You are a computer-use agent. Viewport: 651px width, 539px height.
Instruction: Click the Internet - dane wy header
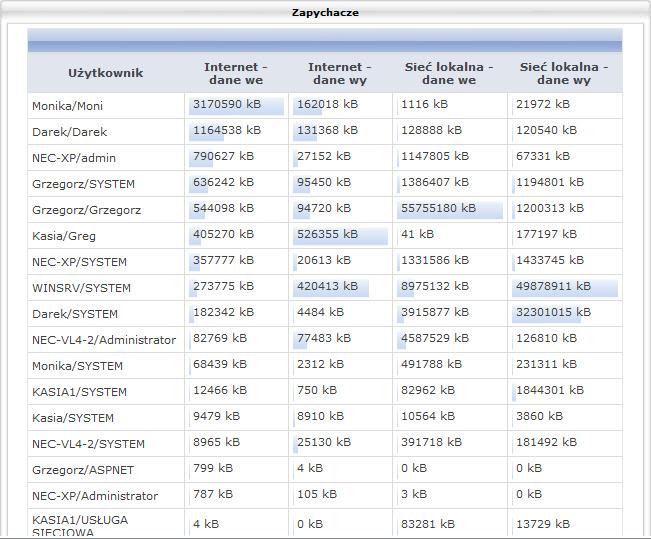click(x=340, y=73)
